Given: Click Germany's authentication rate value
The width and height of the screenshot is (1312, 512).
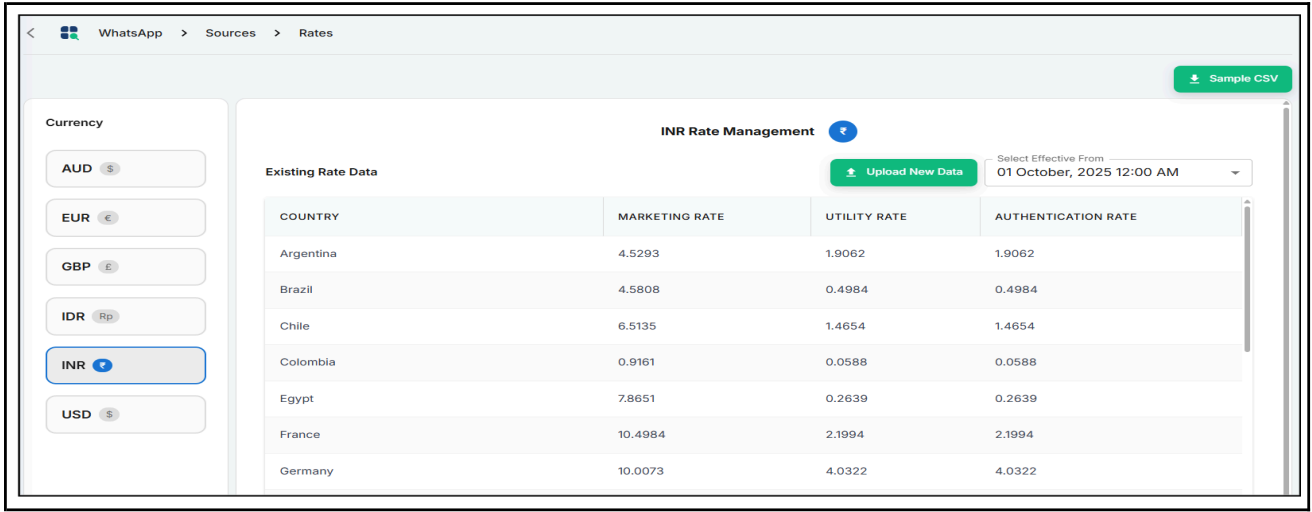Looking at the screenshot, I should tap(1016, 471).
